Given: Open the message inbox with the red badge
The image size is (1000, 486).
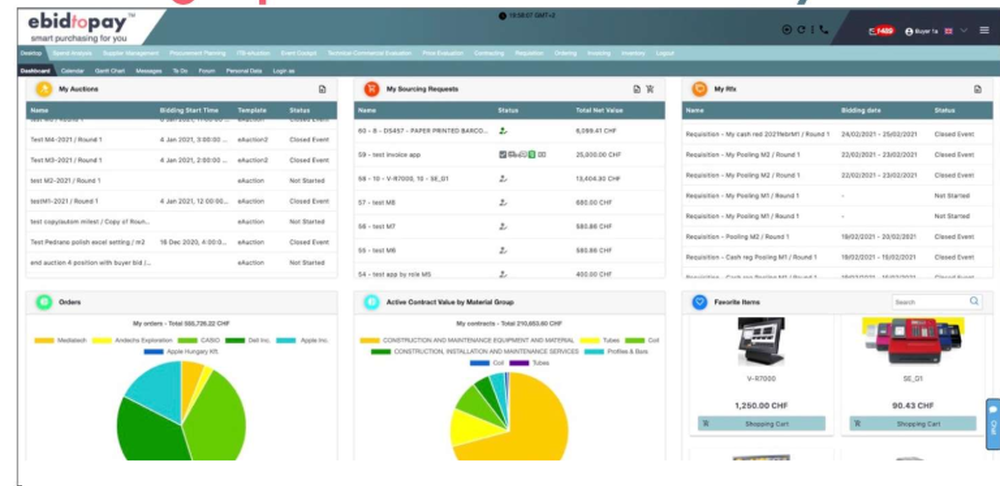Looking at the screenshot, I should [x=882, y=31].
